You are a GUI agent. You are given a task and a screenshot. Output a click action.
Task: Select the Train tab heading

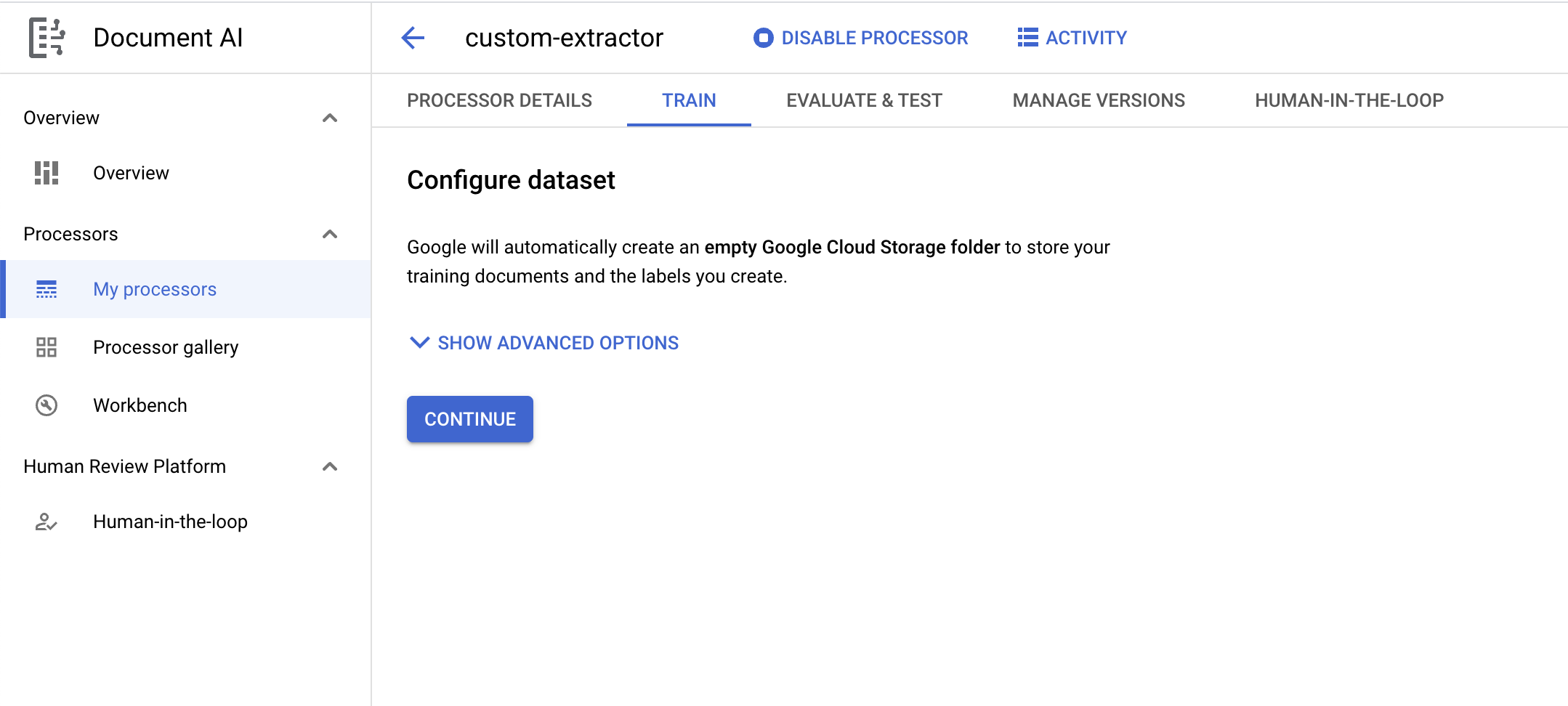[x=688, y=100]
